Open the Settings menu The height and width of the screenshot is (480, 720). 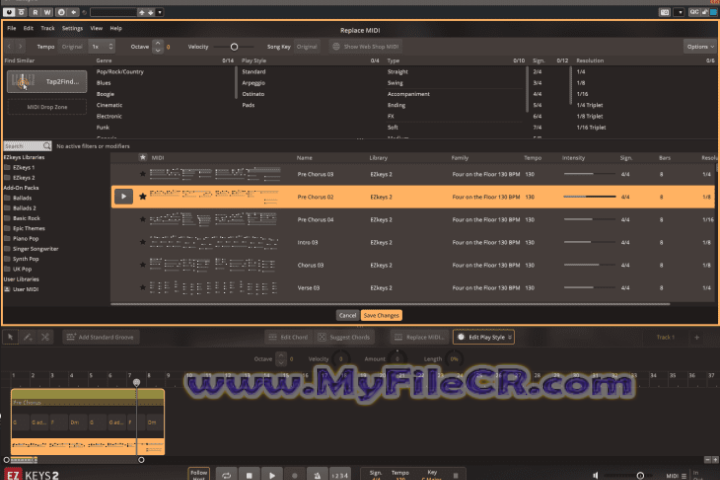[x=73, y=28]
